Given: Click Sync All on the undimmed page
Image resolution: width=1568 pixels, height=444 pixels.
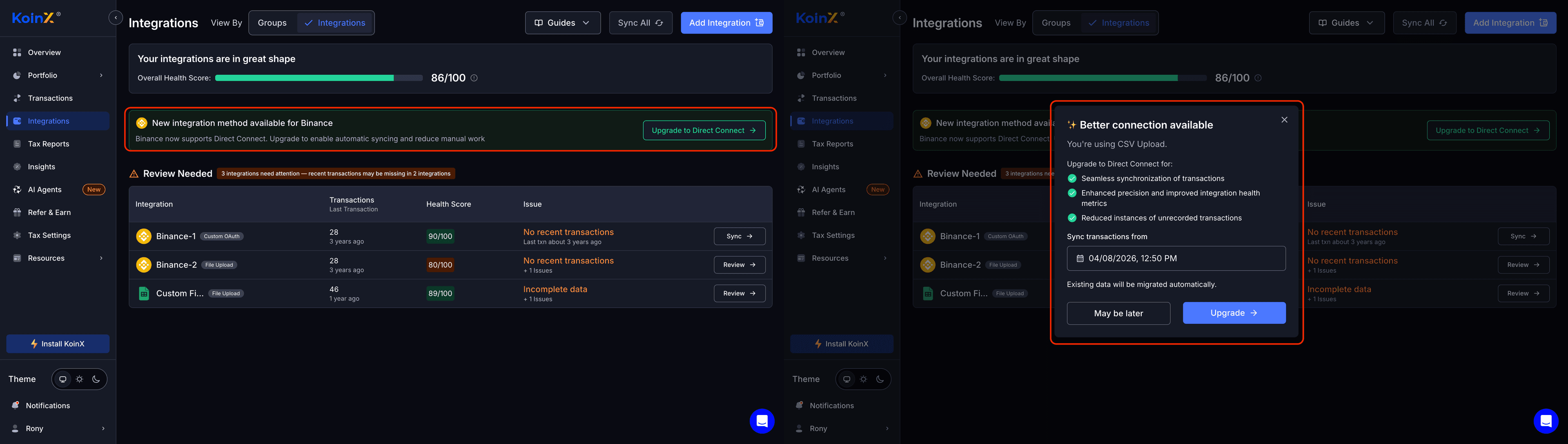Looking at the screenshot, I should [x=640, y=22].
